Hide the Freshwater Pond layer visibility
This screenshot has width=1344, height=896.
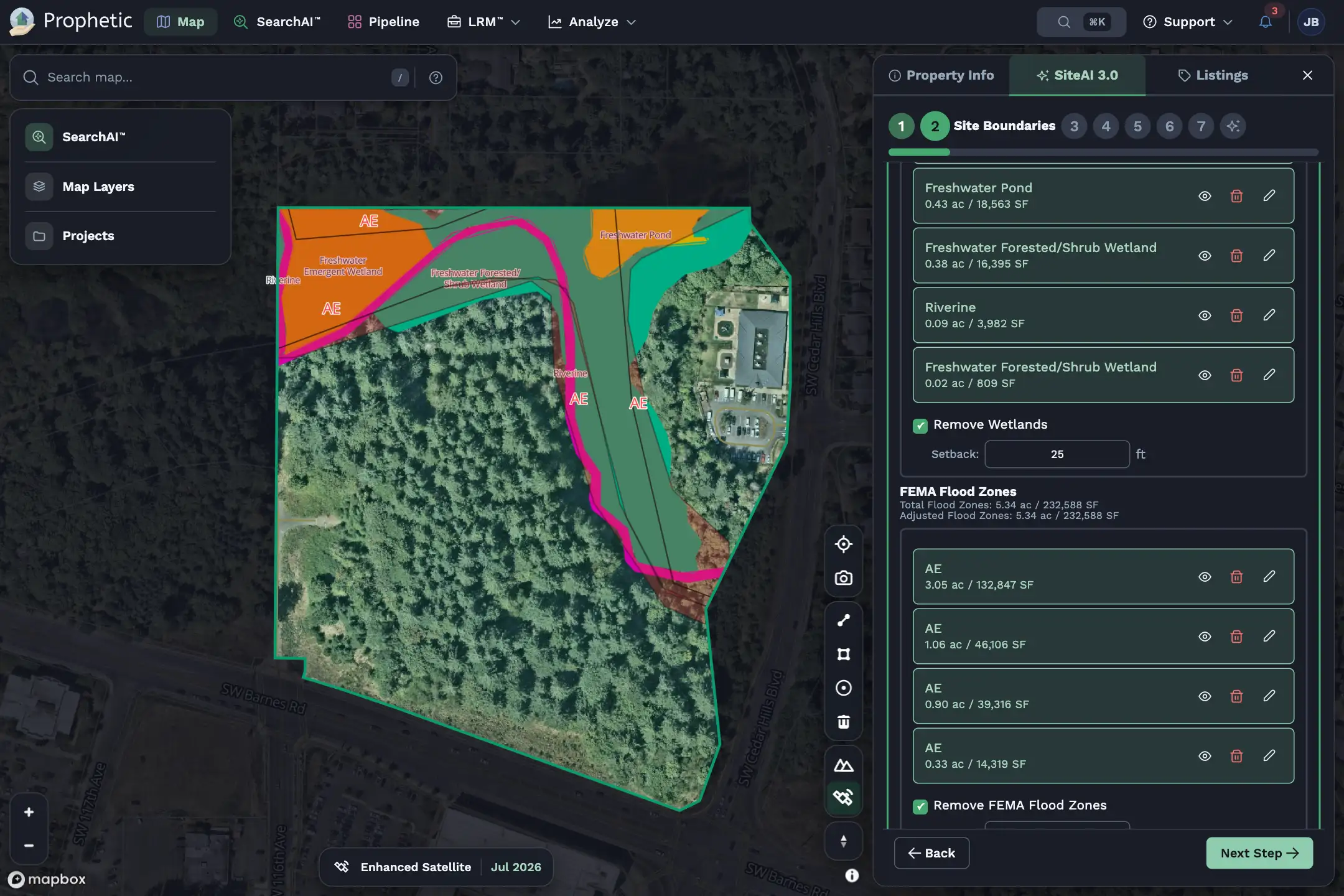pyautogui.click(x=1205, y=196)
